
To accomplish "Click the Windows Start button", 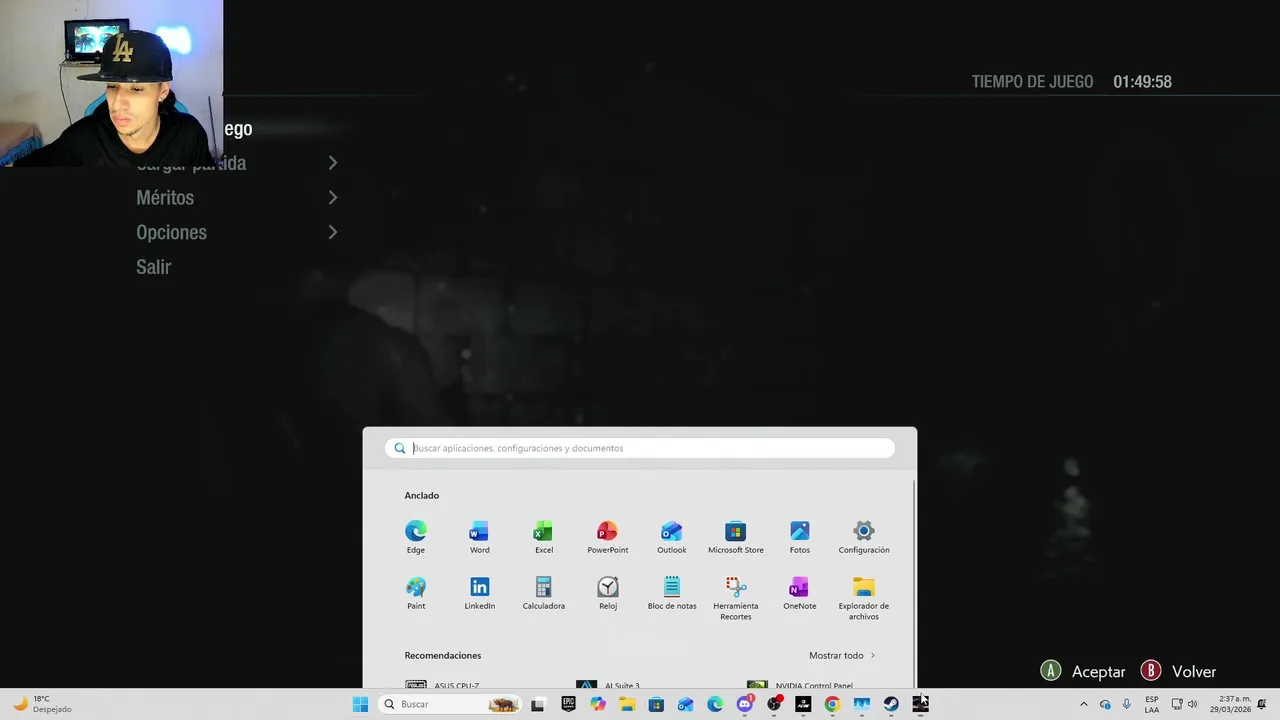I will [x=360, y=704].
